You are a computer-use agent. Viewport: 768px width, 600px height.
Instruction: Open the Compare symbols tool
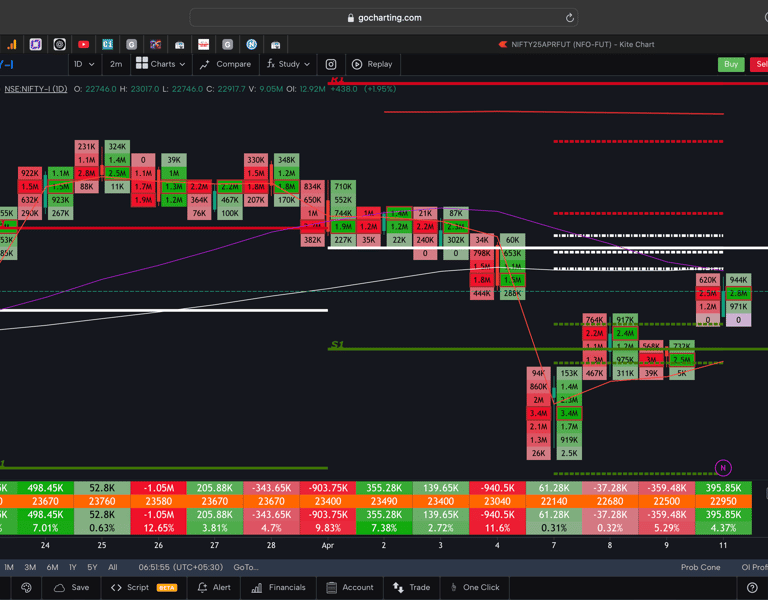click(x=225, y=64)
